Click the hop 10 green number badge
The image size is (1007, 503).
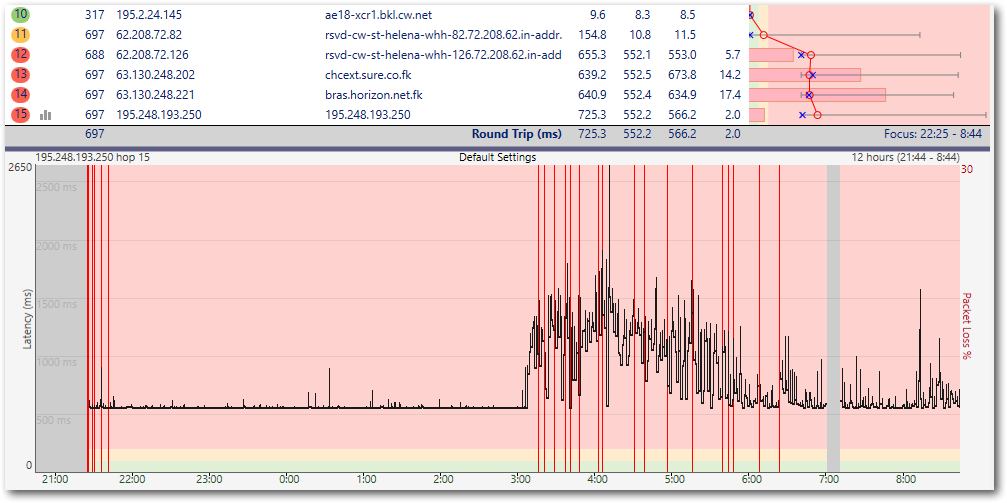click(21, 15)
